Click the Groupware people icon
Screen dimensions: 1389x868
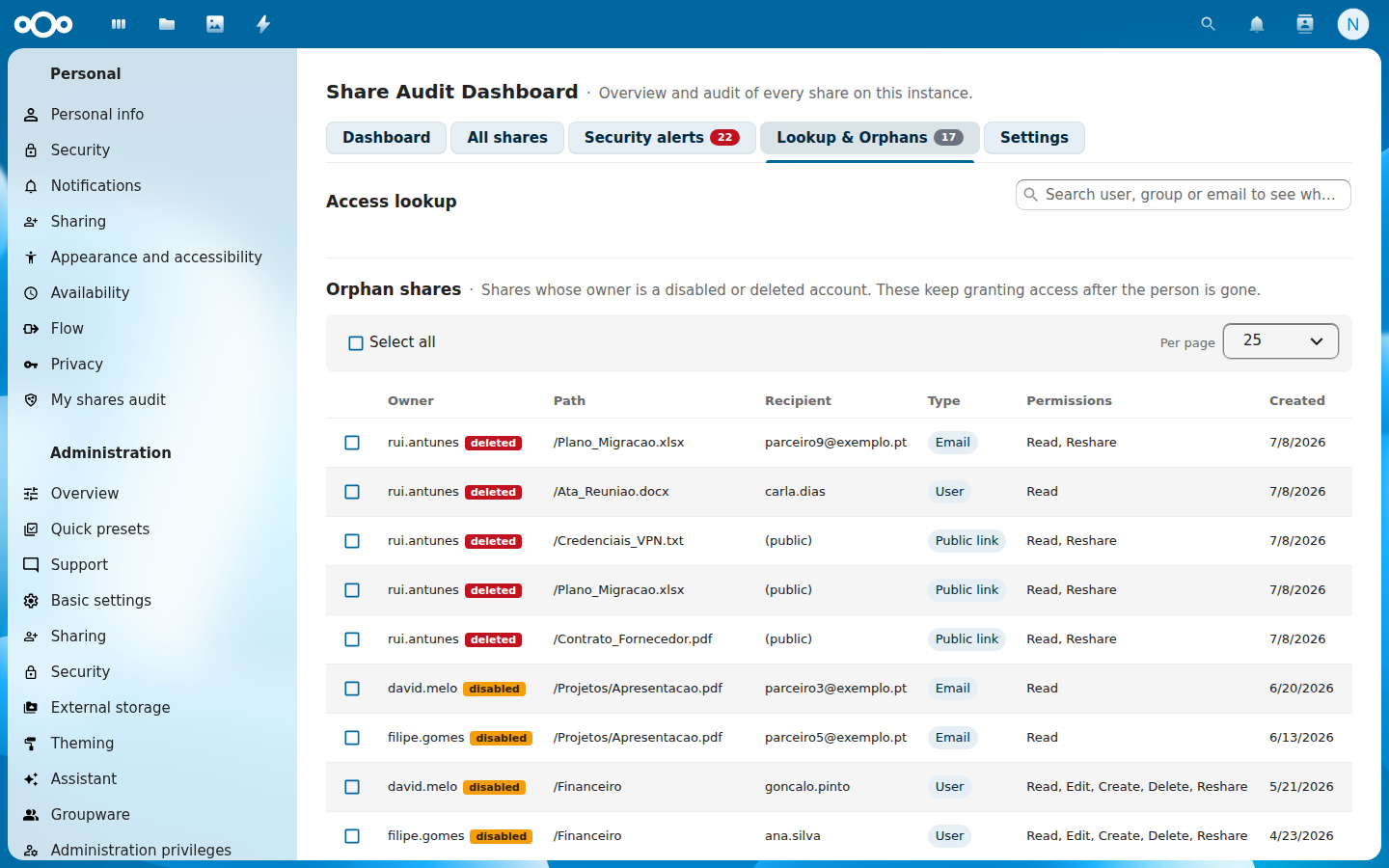coord(31,815)
